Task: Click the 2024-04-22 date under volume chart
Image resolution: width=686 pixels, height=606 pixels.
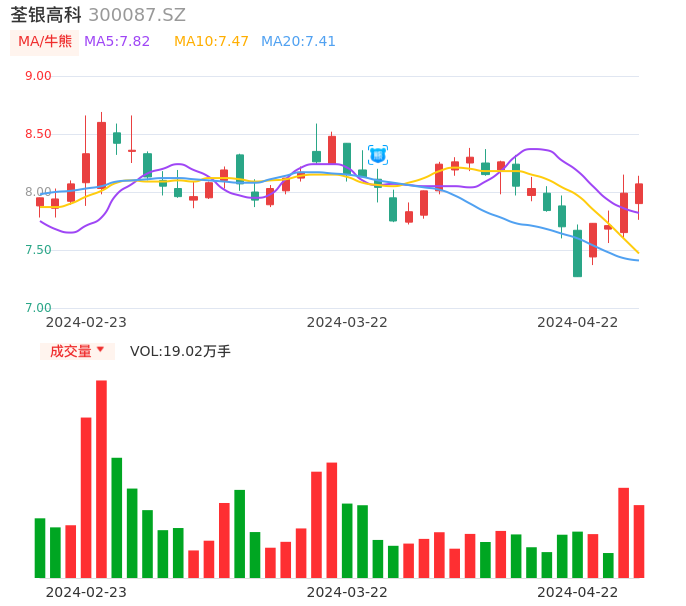Action: click(x=578, y=592)
